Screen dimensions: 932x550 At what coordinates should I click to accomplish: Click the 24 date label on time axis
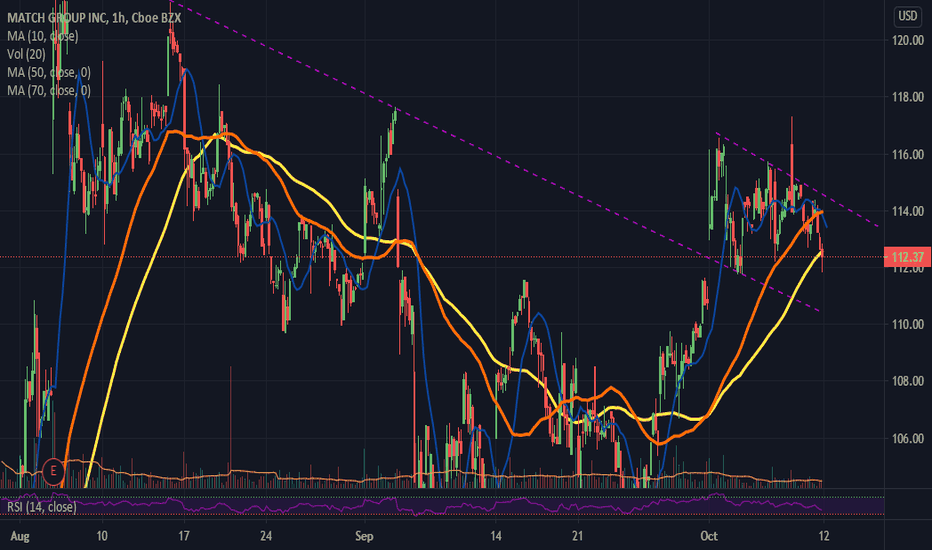point(266,536)
